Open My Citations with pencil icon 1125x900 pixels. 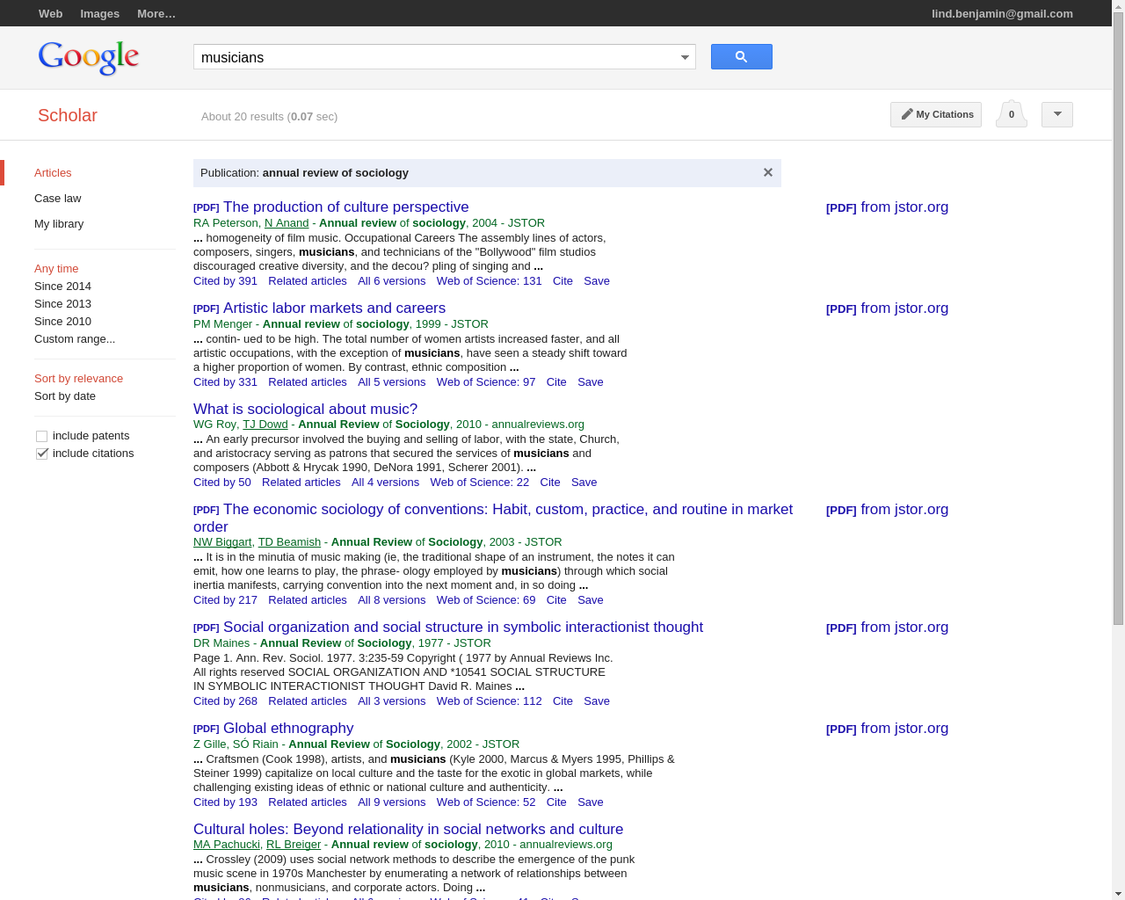pyautogui.click(x=936, y=114)
